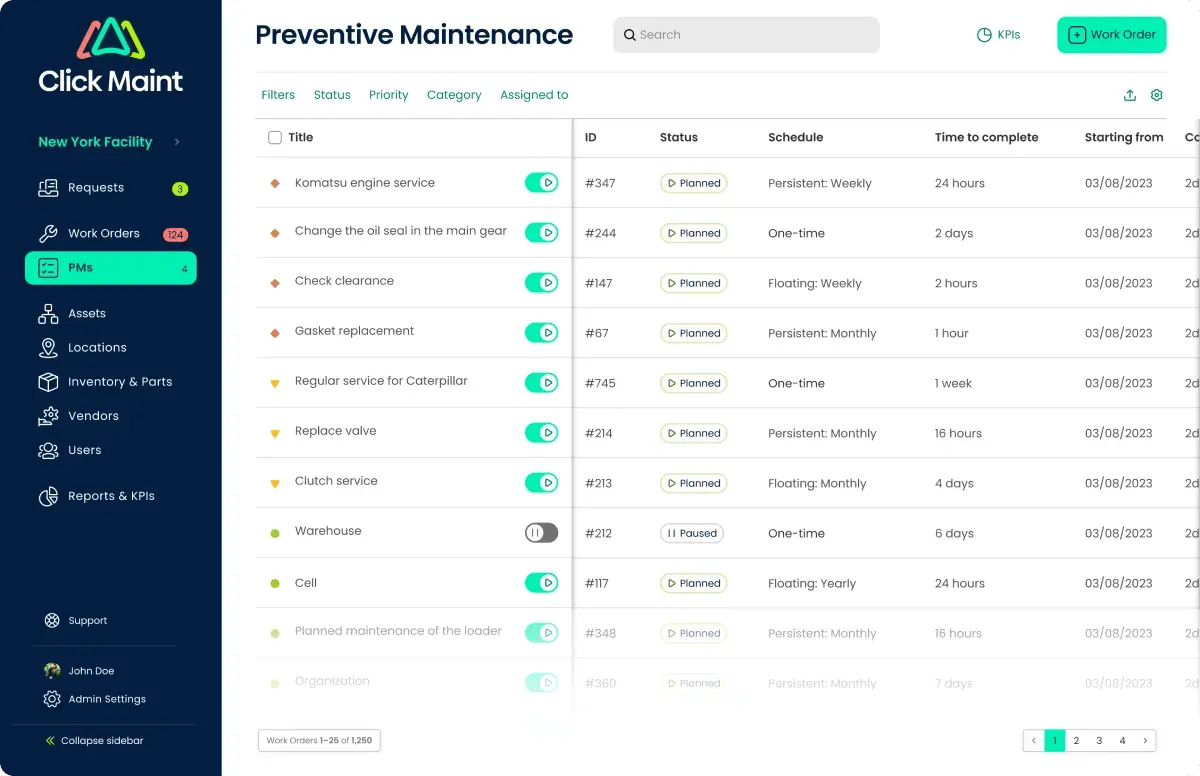Viewport: 1200px width, 776px height.
Task: Resume the paused Warehouse toggle
Action: coord(541,533)
